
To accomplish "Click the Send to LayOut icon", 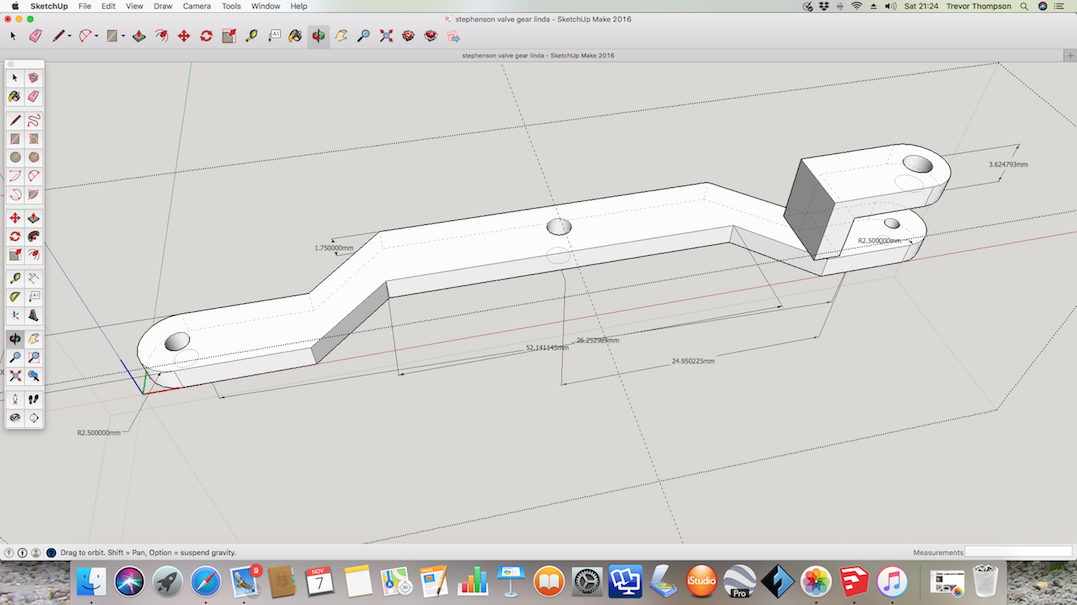I will [x=453, y=36].
